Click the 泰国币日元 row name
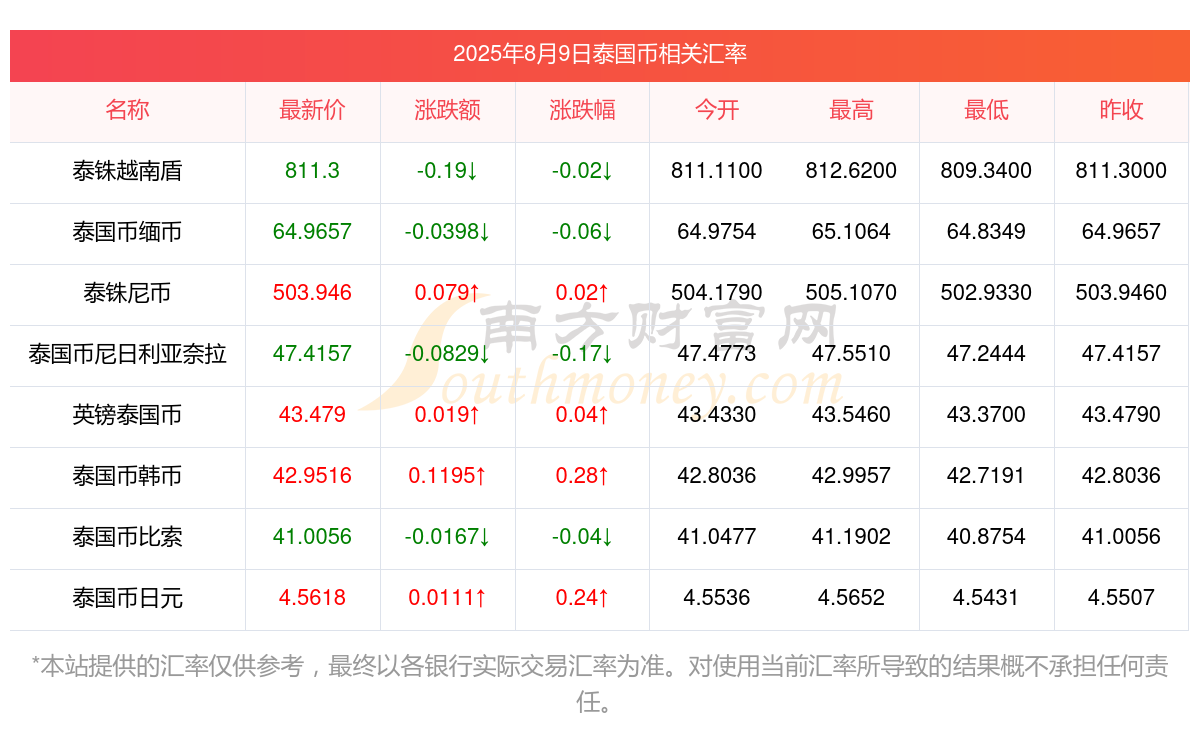 (x=127, y=598)
